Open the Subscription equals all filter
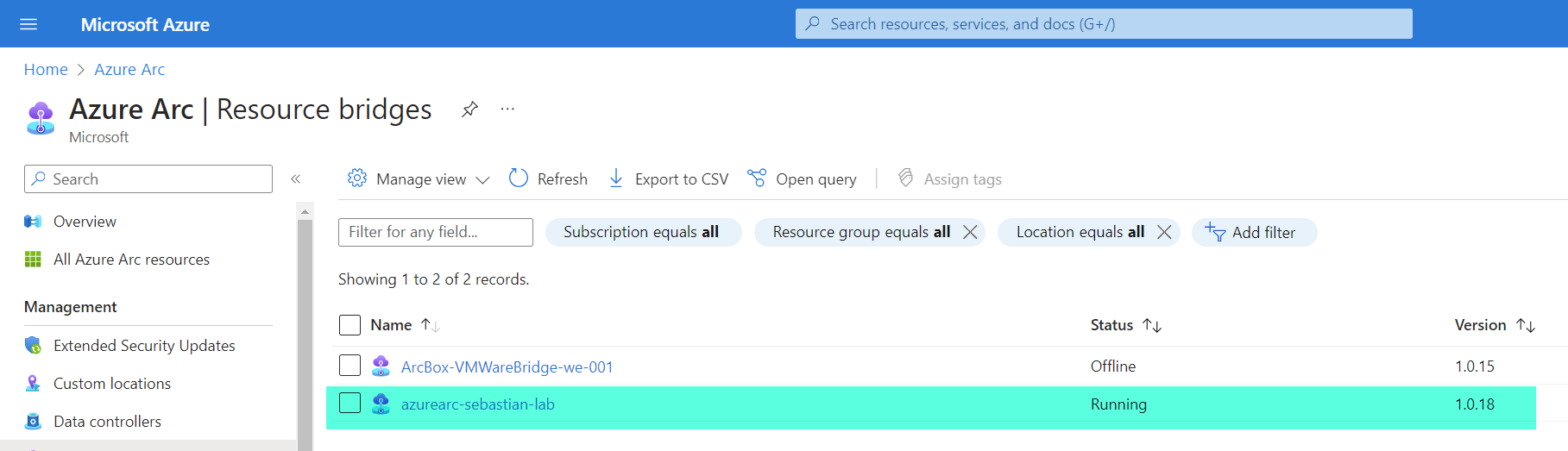The width and height of the screenshot is (1568, 451). tap(641, 232)
